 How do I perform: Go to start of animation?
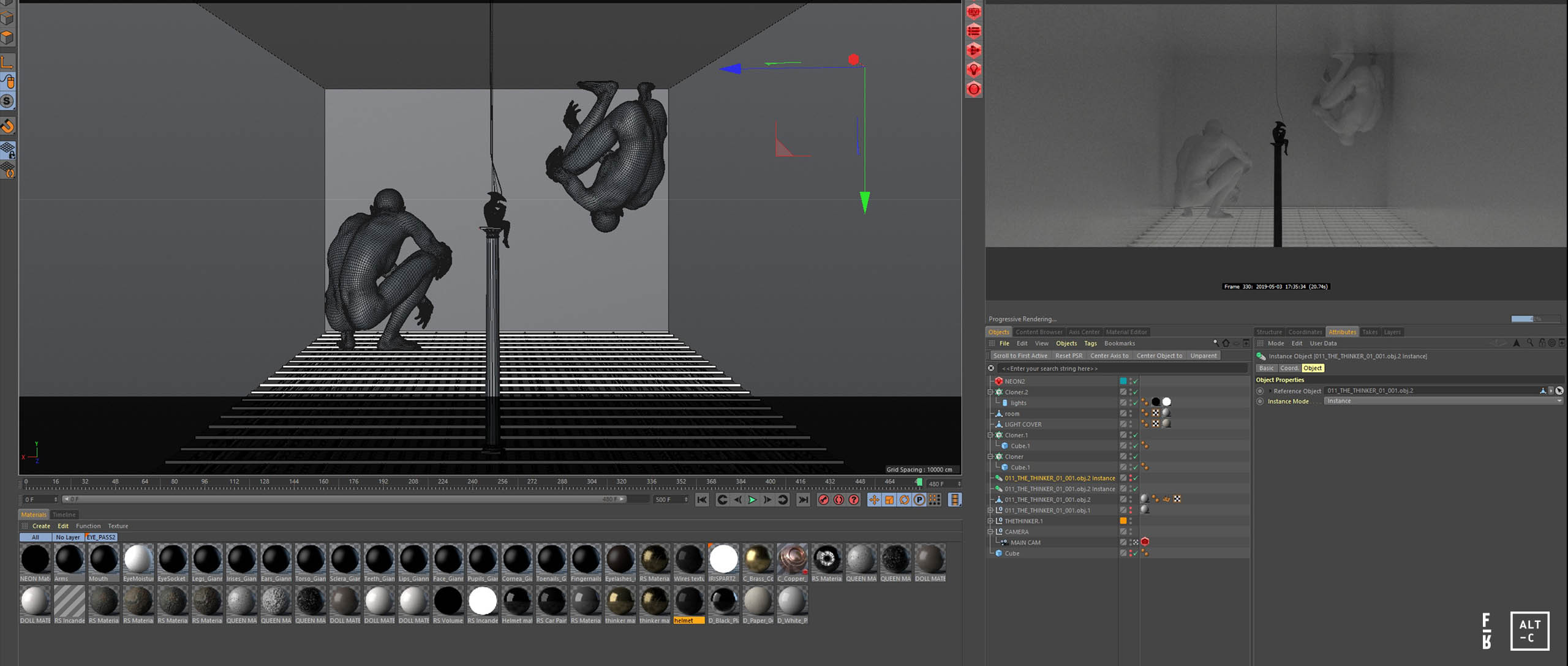pos(703,500)
